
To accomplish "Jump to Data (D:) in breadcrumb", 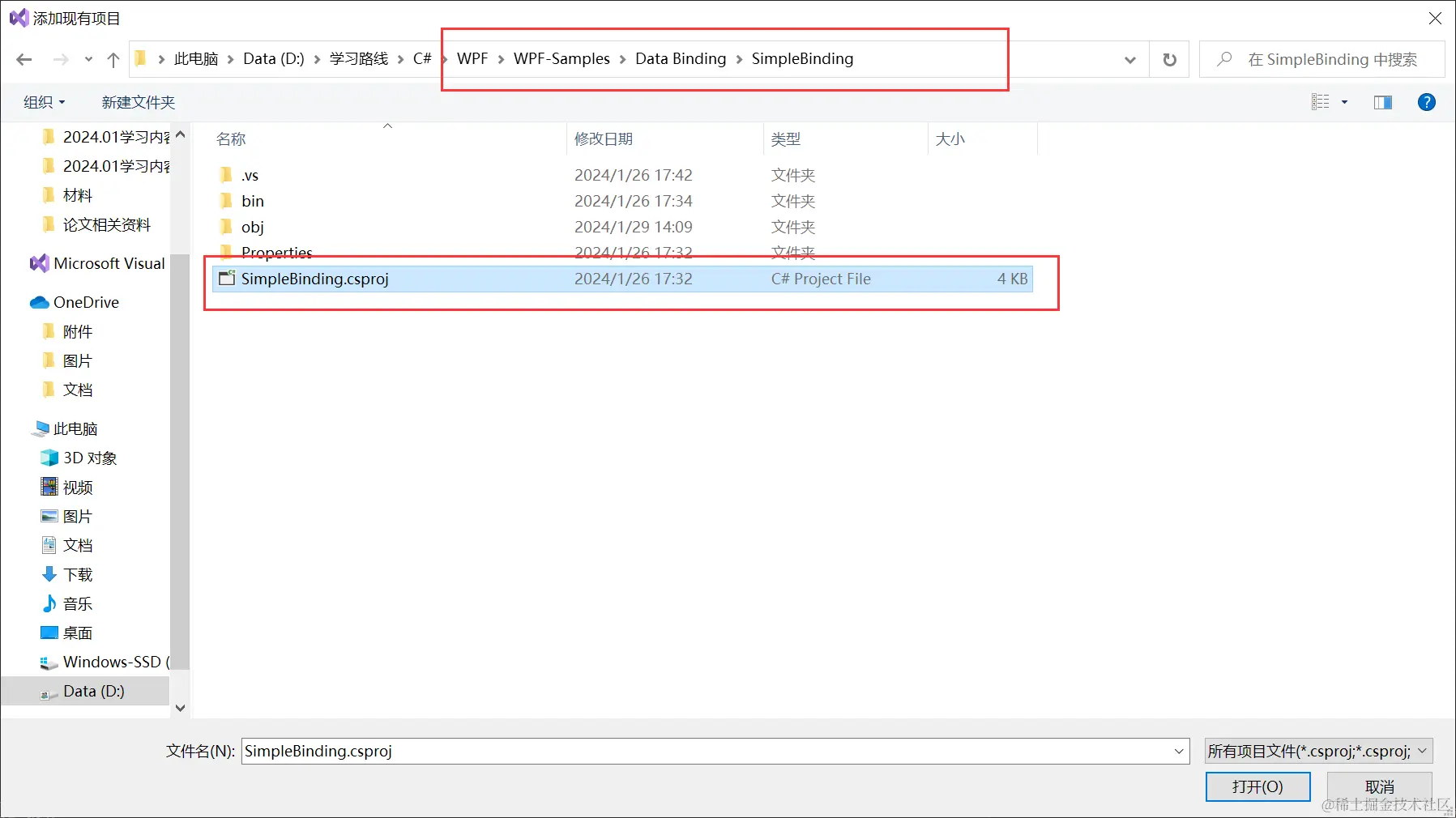I will [x=274, y=59].
